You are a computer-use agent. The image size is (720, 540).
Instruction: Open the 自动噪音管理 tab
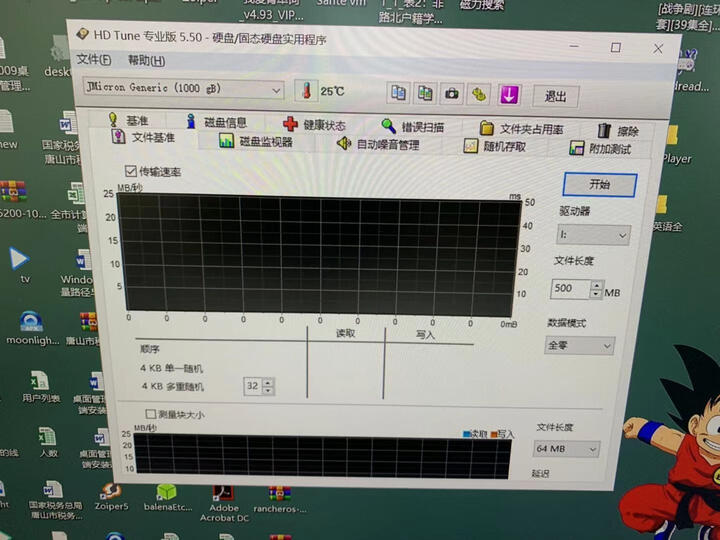378,144
